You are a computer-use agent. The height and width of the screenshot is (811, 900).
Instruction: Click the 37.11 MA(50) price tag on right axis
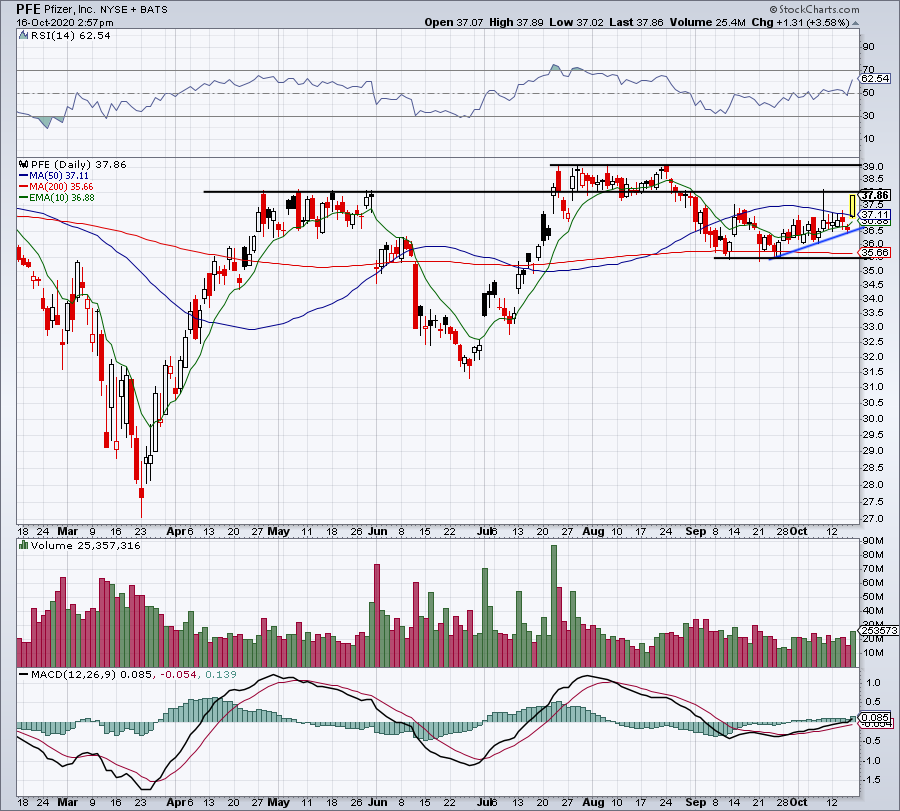pyautogui.click(x=875, y=214)
